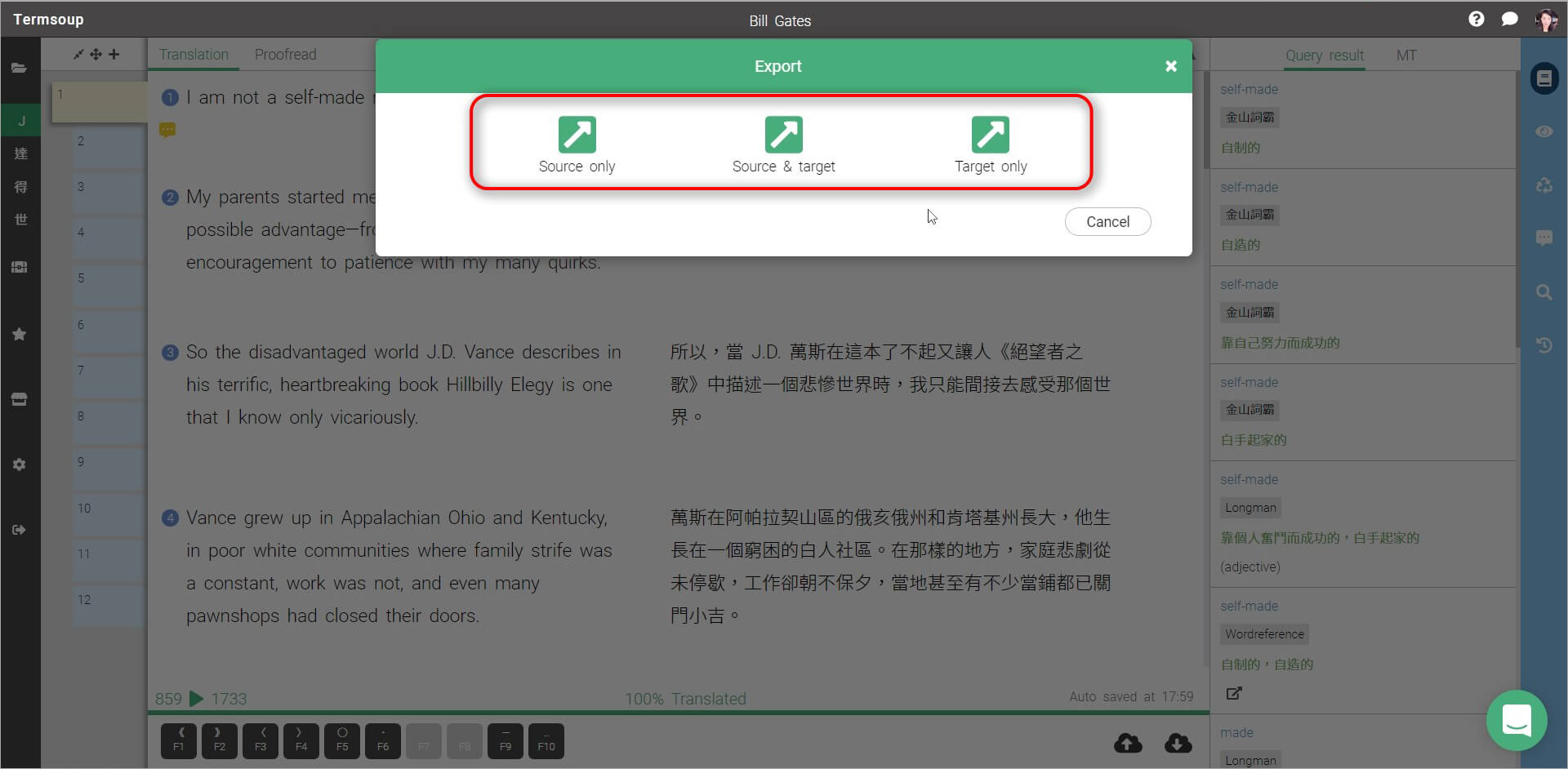Switch to the Translation tab
The height and width of the screenshot is (769, 1568).
[x=194, y=55]
